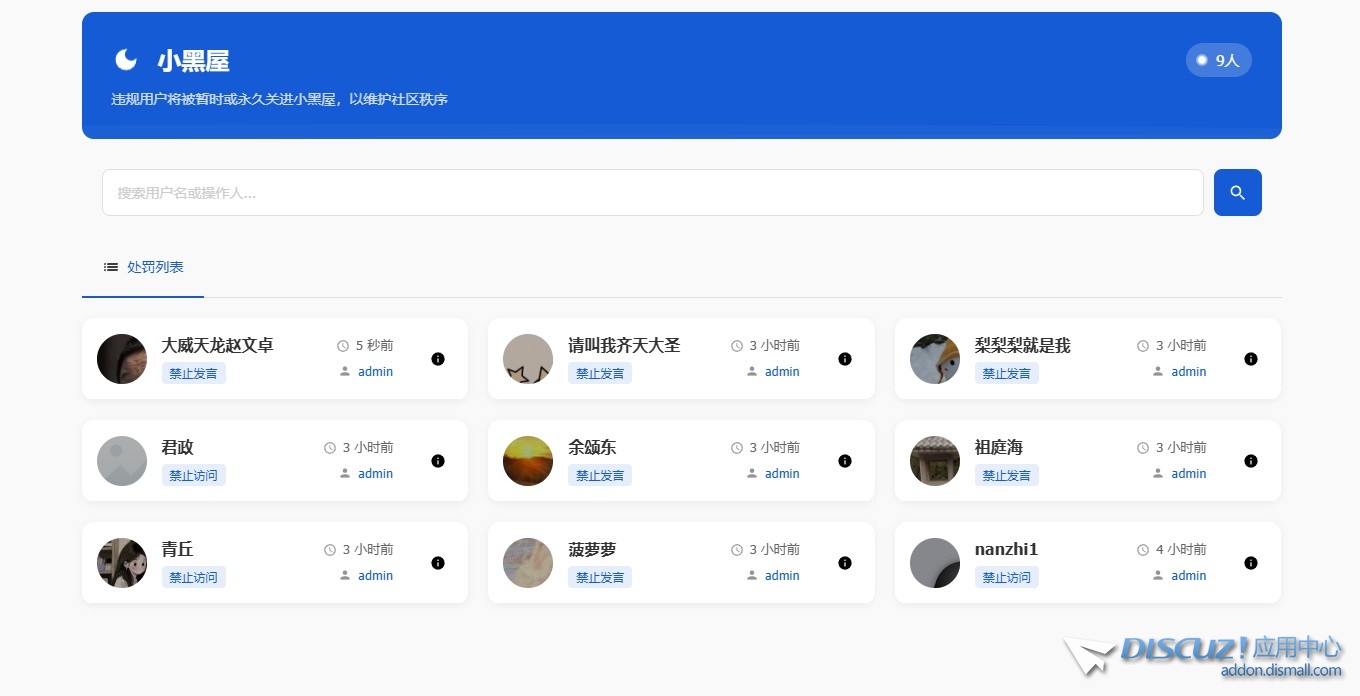This screenshot has height=696, width=1360.
Task: Click 禁止访问 tag on 君政 card
Action: click(x=193, y=475)
